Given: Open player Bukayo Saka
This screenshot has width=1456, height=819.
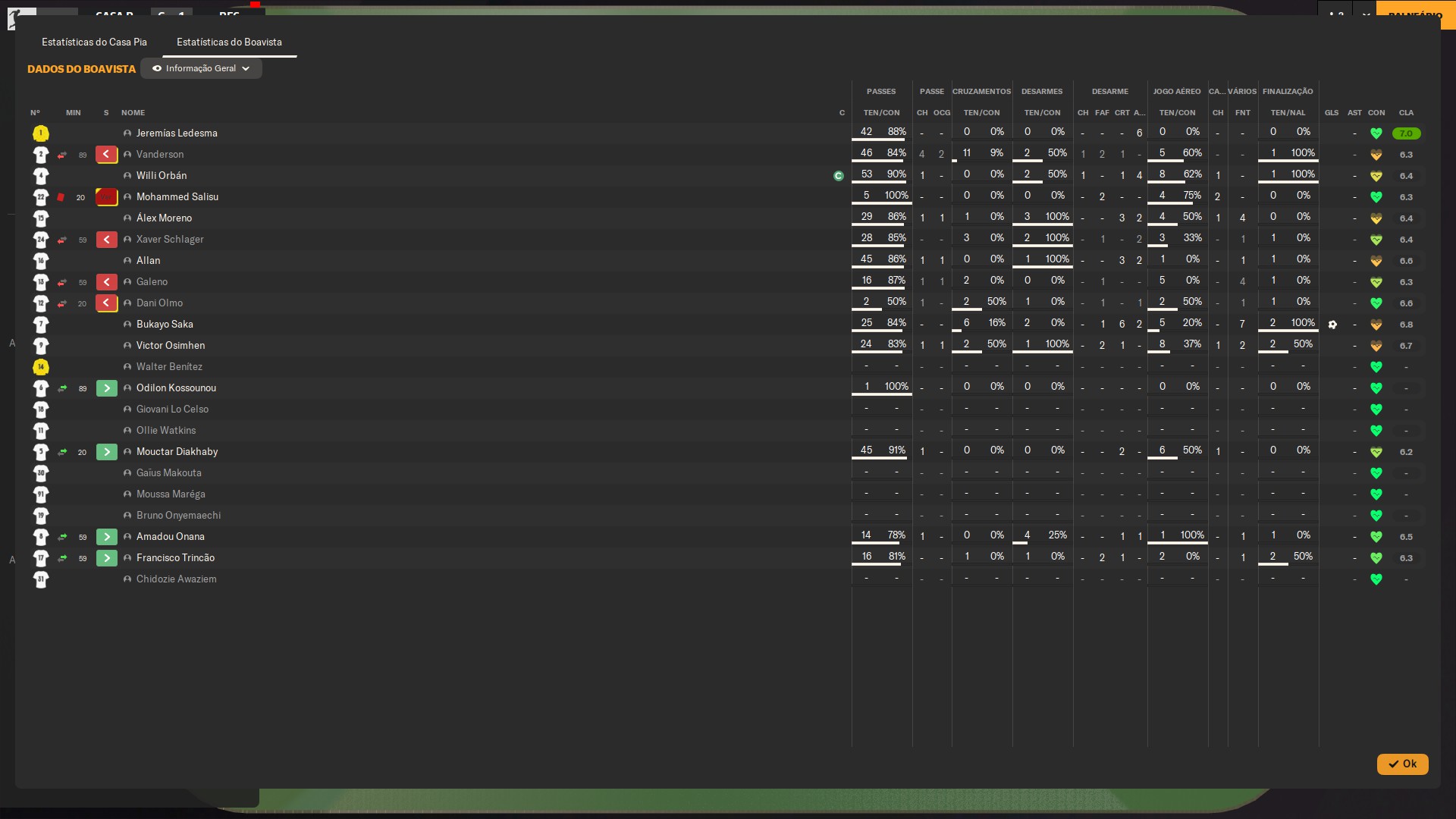Looking at the screenshot, I should point(165,325).
